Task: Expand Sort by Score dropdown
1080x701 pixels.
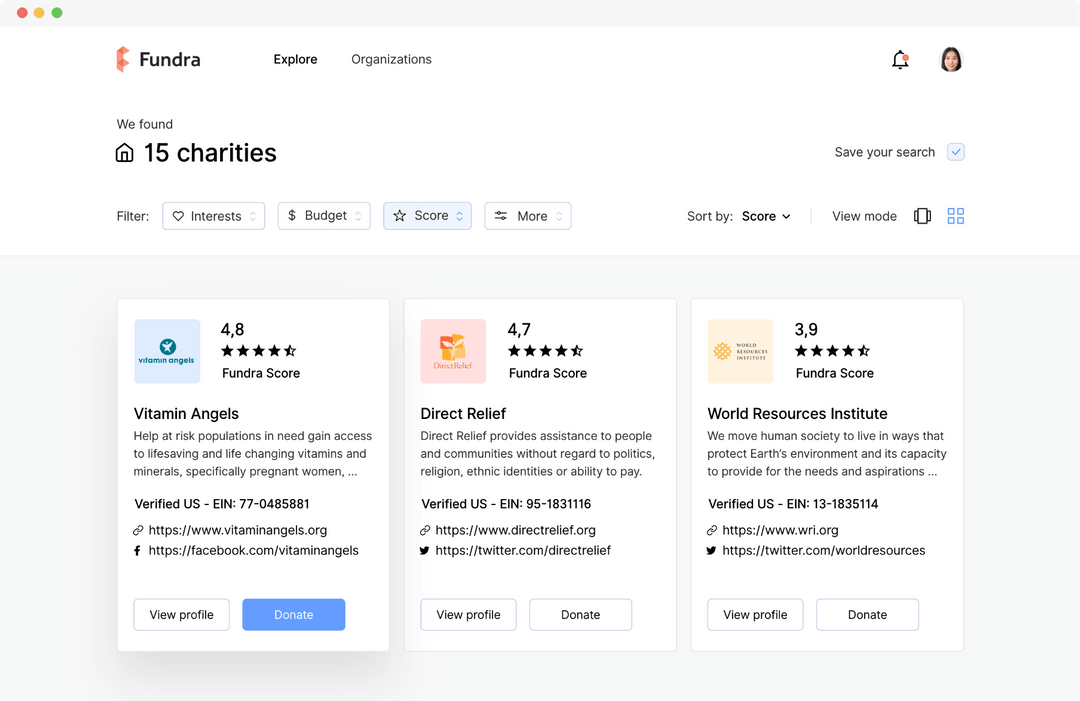Action: (766, 216)
